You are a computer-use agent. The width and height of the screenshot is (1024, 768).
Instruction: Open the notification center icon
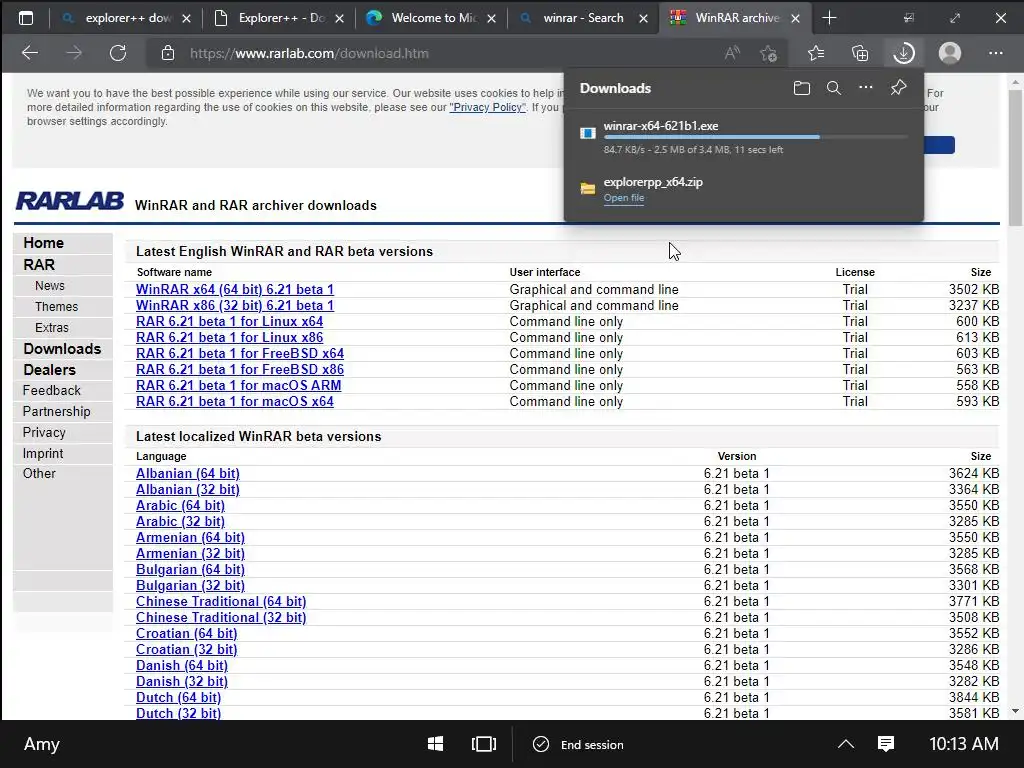[886, 744]
